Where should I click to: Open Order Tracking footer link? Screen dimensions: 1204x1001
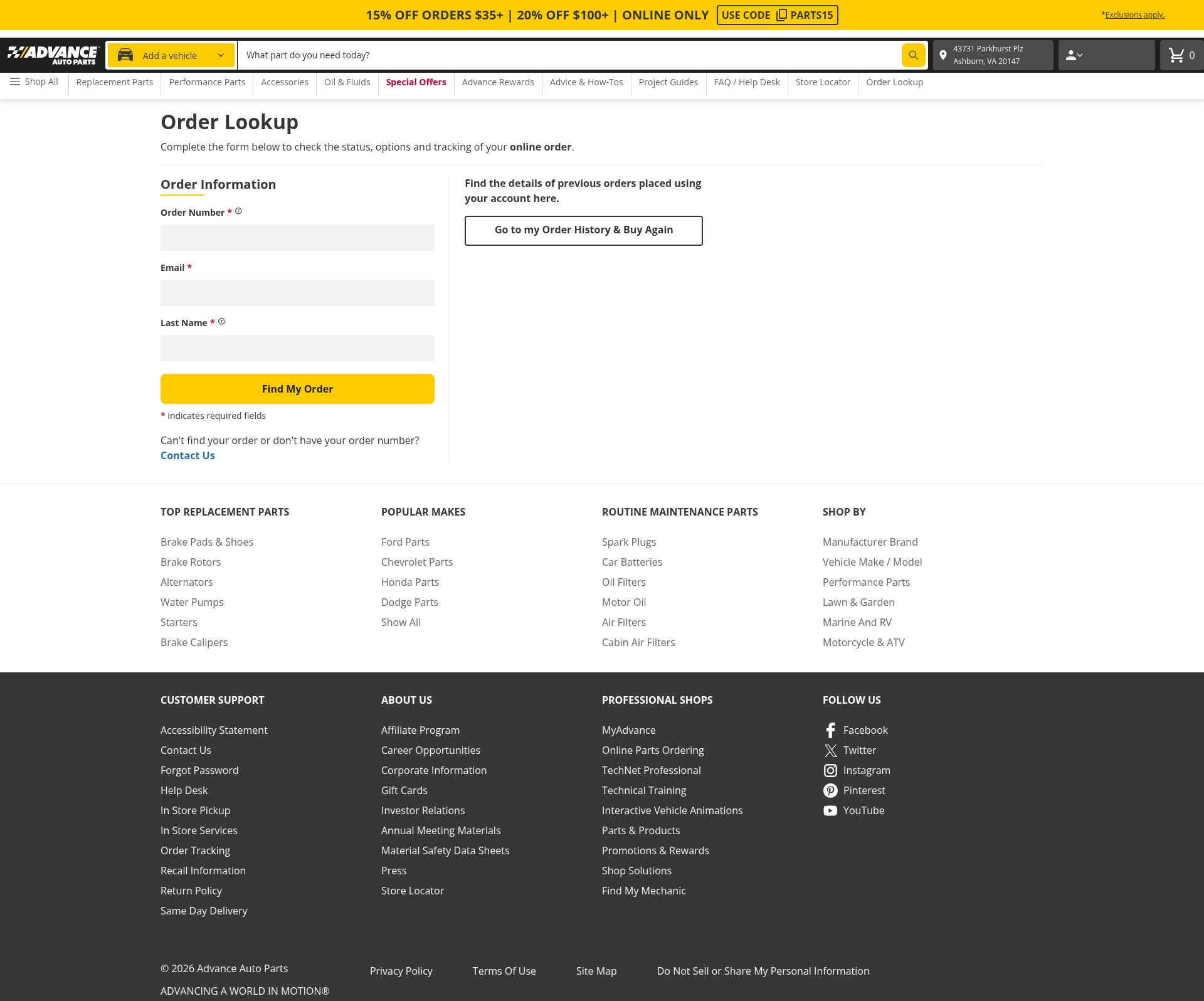coord(195,850)
